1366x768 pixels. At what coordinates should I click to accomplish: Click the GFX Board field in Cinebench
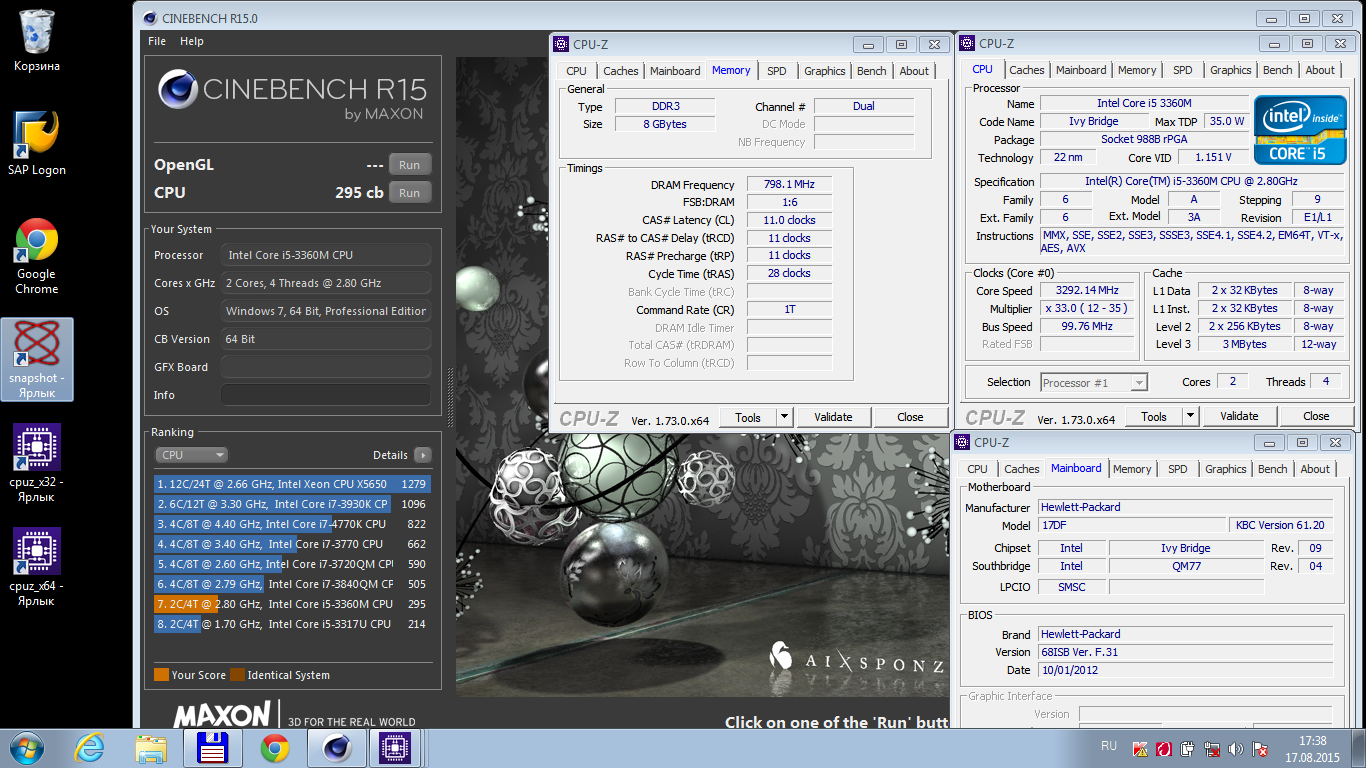326,367
